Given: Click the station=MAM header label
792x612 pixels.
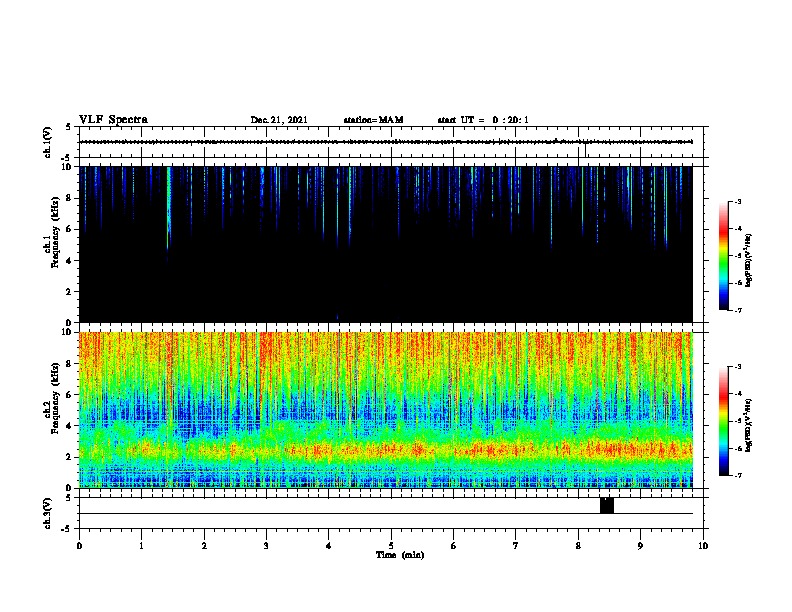Looking at the screenshot, I should click(373, 120).
